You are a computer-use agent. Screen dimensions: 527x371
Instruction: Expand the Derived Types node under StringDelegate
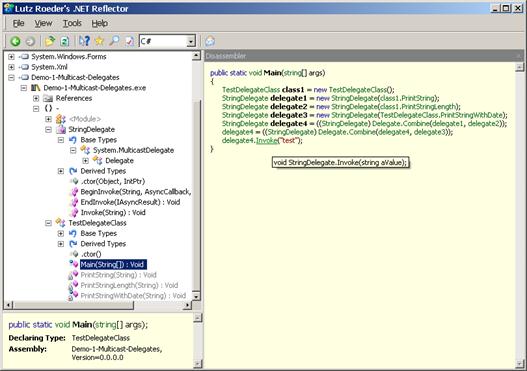tap(61, 171)
